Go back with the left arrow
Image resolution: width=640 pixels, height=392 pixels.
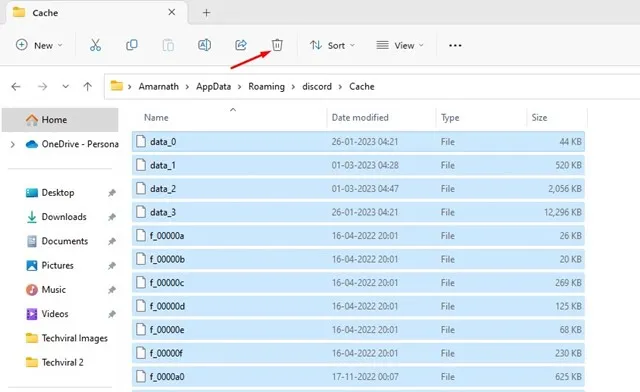coord(16,87)
